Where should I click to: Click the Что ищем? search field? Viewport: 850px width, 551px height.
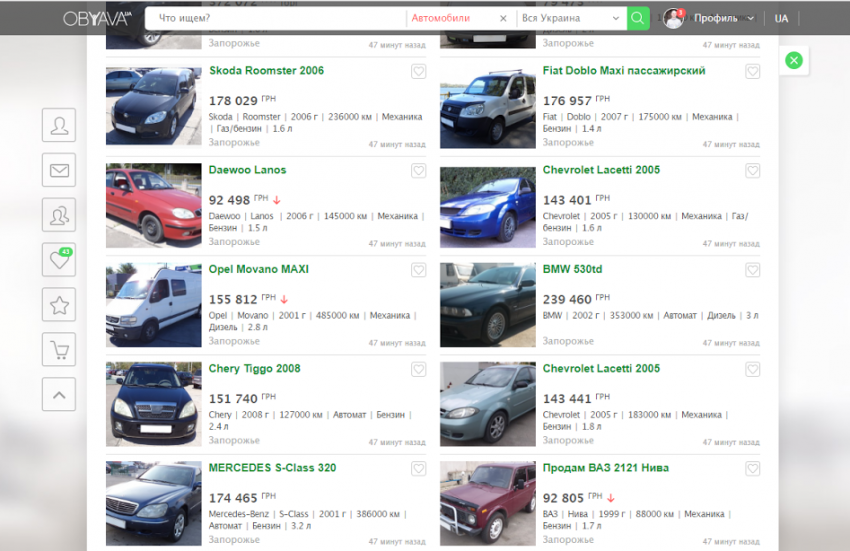275,18
